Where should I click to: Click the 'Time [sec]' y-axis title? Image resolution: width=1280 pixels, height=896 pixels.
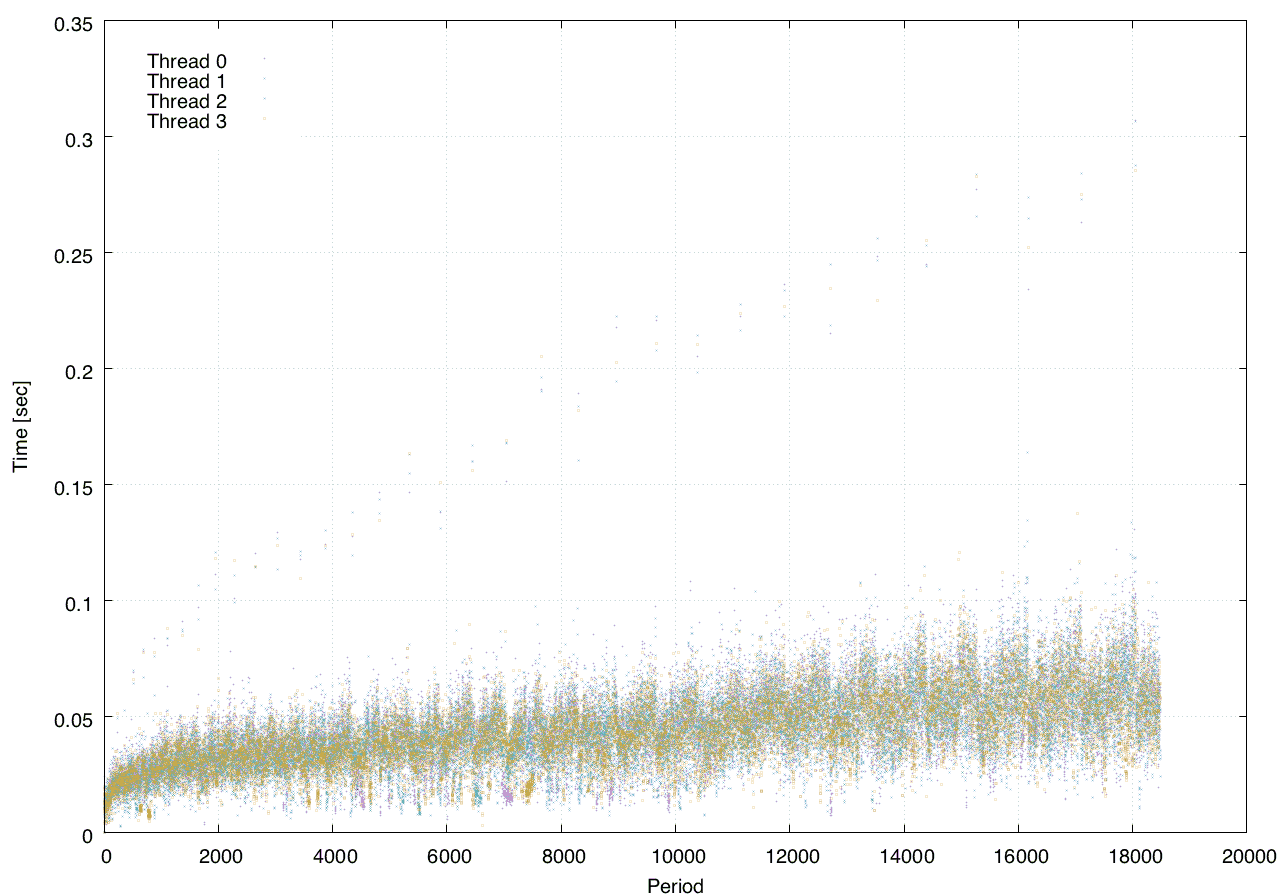pyautogui.click(x=20, y=426)
